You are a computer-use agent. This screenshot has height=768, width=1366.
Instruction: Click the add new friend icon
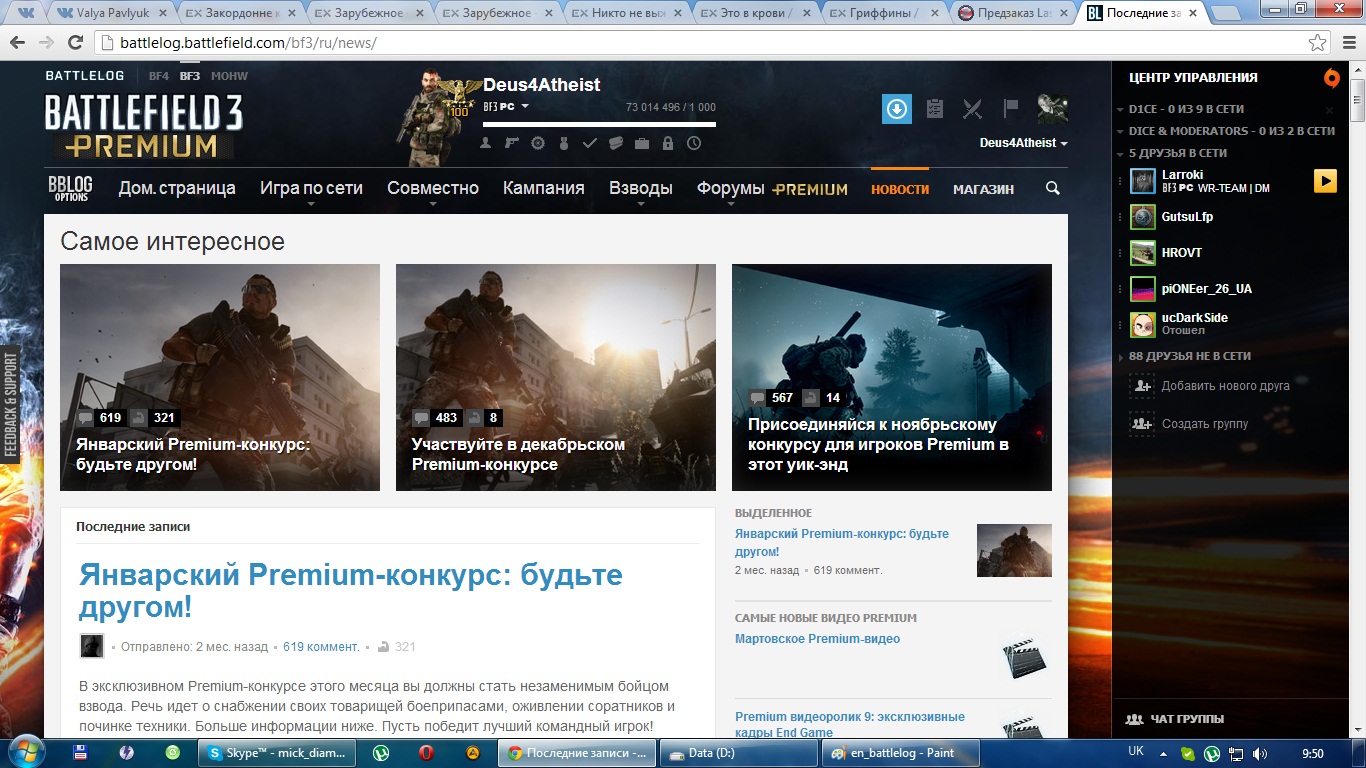[x=1142, y=386]
